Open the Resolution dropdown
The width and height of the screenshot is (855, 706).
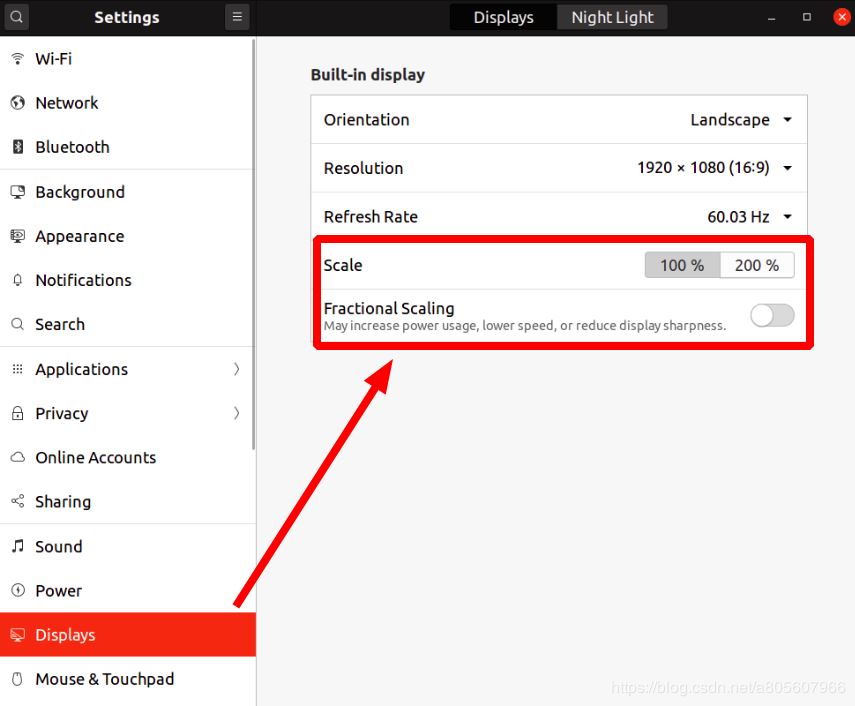[x=714, y=168]
